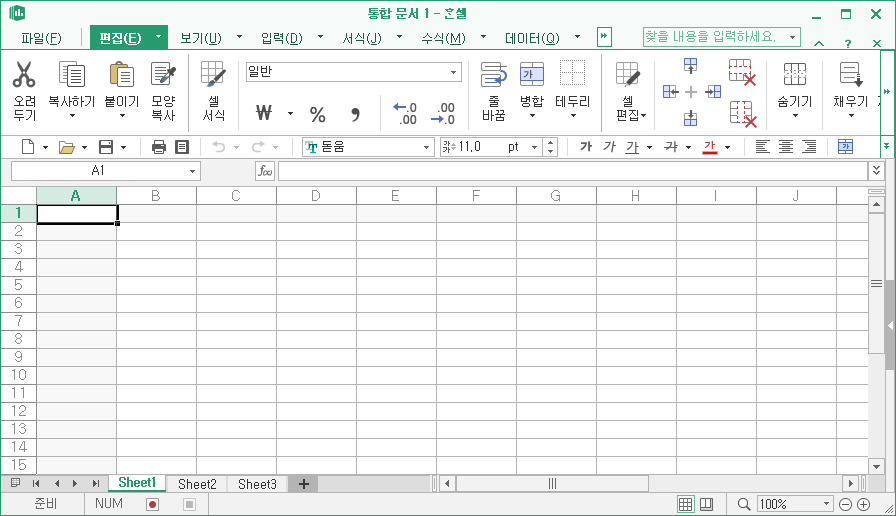Open the Formula (수식) menu
Viewport: 896px width, 516px height.
tap(443, 38)
